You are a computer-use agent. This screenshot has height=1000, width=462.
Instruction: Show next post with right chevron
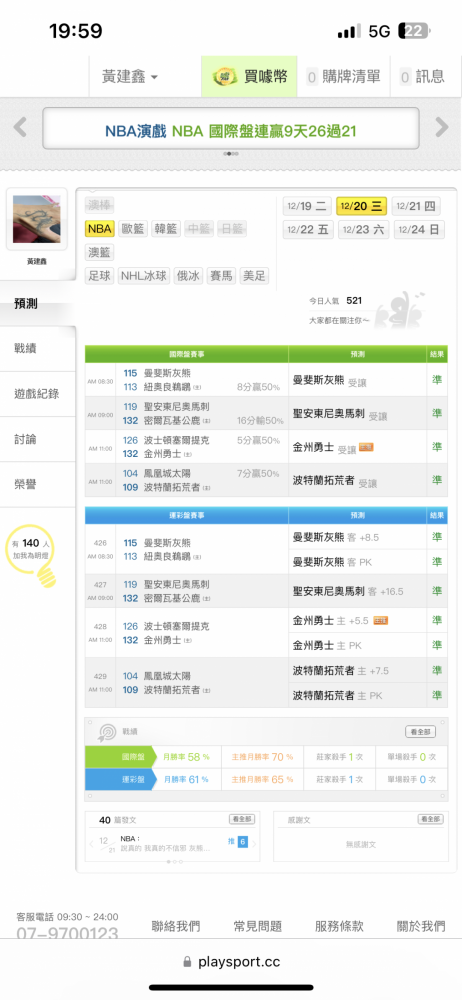pos(255,844)
